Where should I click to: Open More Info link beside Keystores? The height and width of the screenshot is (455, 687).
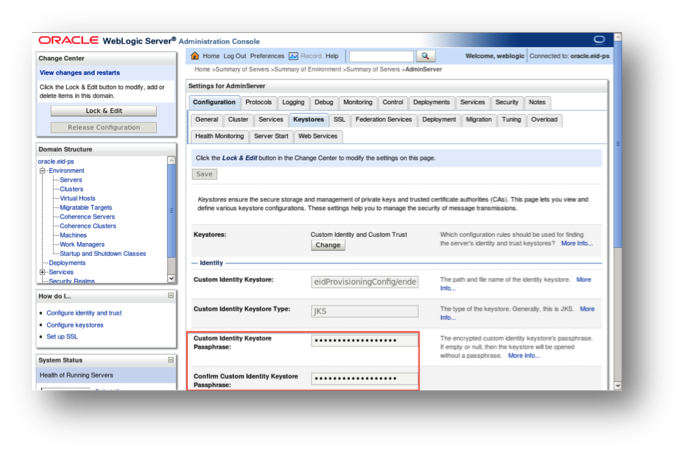pyautogui.click(x=577, y=243)
